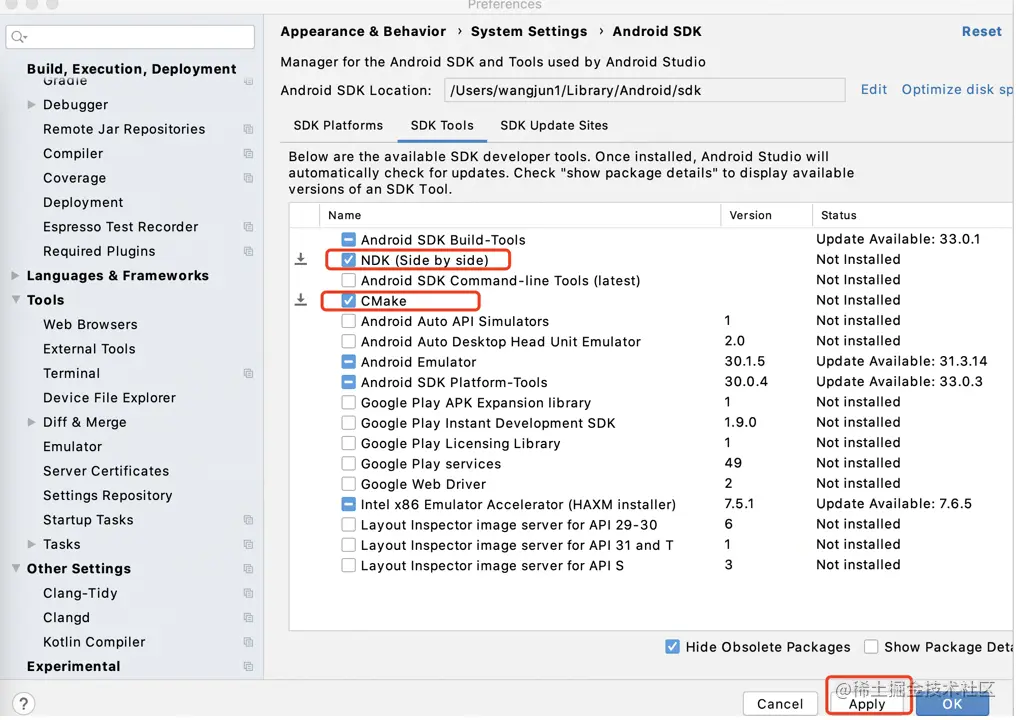The height and width of the screenshot is (720, 1016).
Task: Toggle Hide Obsolete Packages checkbox
Action: (x=673, y=646)
